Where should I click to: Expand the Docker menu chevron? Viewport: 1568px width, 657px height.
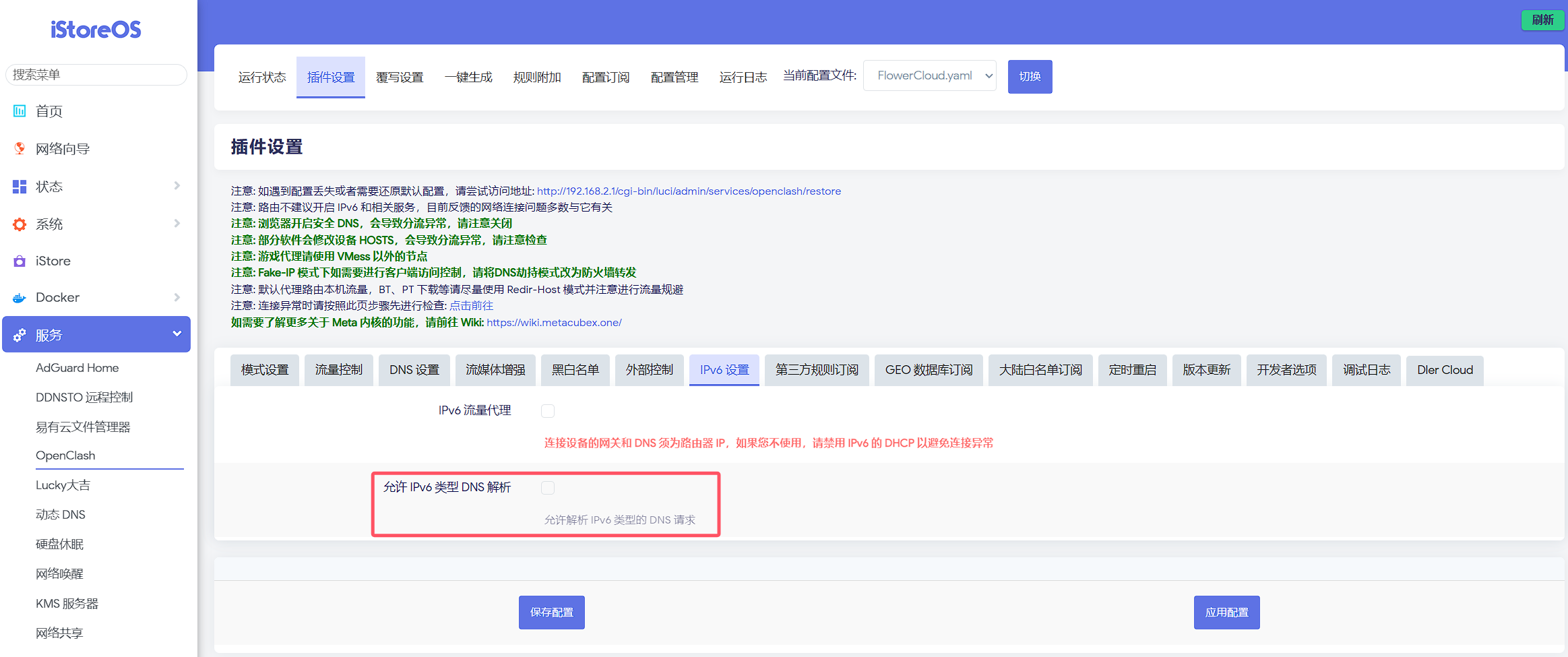point(177,297)
